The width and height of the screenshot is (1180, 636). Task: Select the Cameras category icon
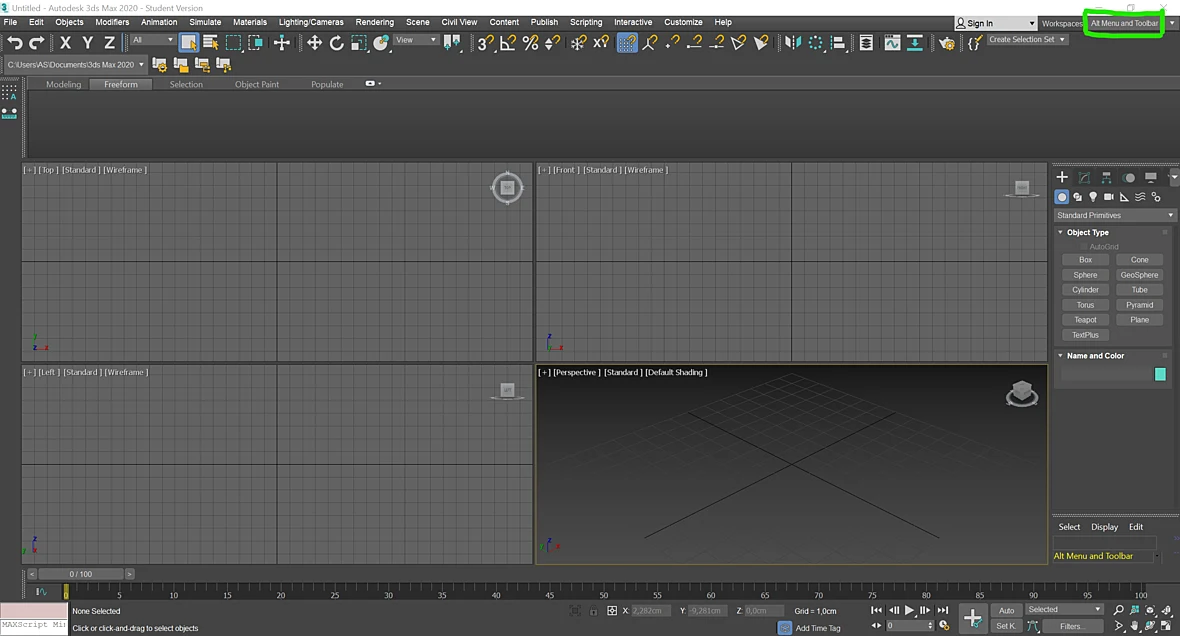point(1109,197)
